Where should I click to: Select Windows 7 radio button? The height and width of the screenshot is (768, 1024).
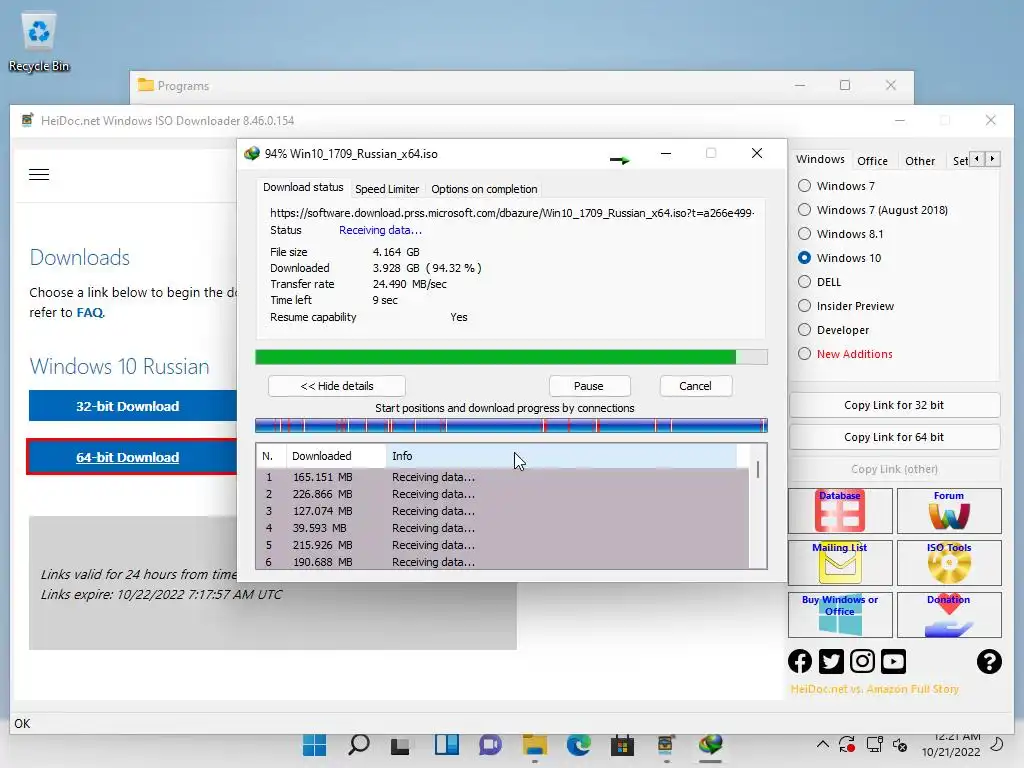click(x=805, y=186)
